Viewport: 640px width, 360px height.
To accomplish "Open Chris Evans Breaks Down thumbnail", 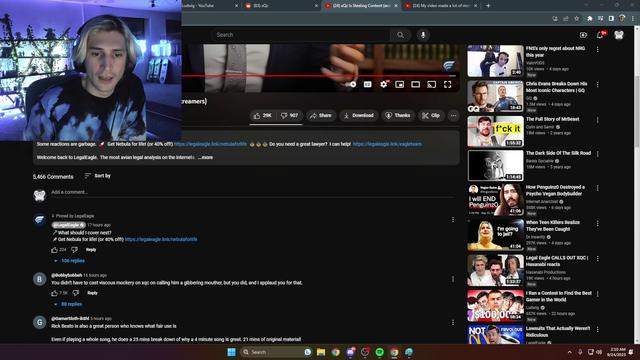I will 495,96.
